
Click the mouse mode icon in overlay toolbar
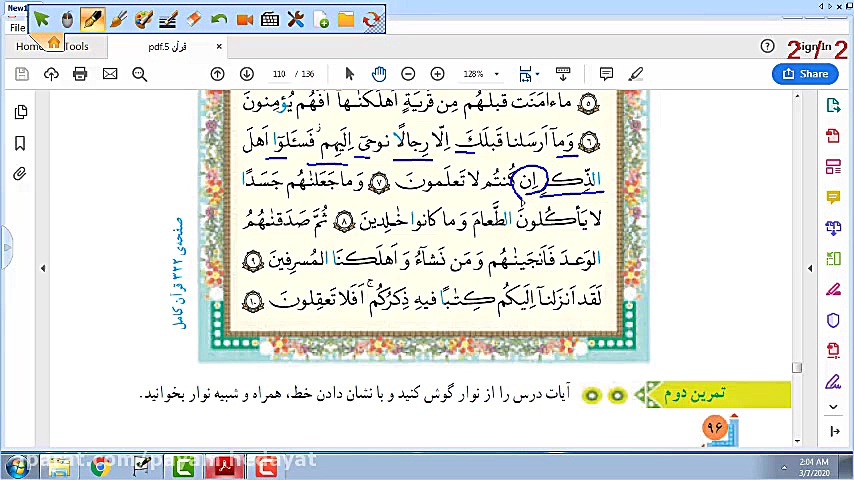67,20
